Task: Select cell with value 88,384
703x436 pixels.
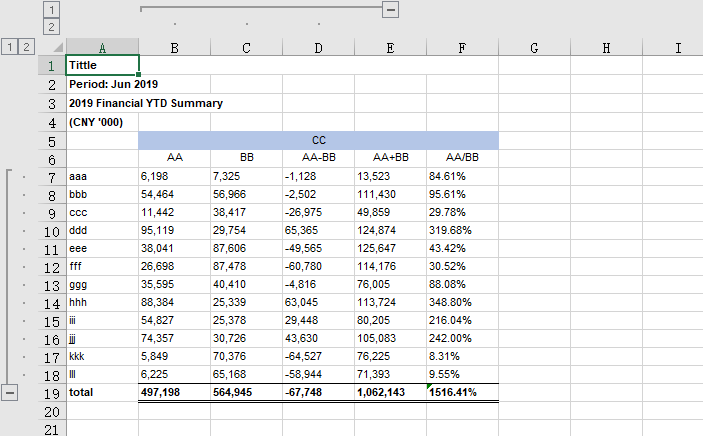Action: click(x=174, y=303)
